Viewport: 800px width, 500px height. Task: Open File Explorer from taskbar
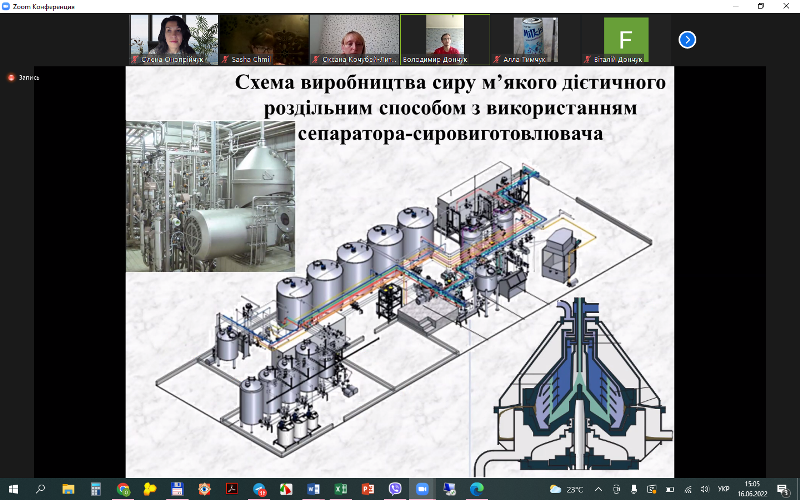point(68,489)
